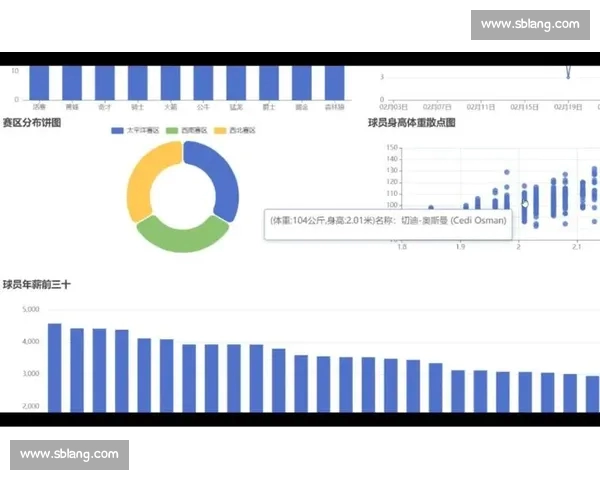Click the 球员年薪前三十 chart title
This screenshot has width=600, height=480.
click(36, 285)
